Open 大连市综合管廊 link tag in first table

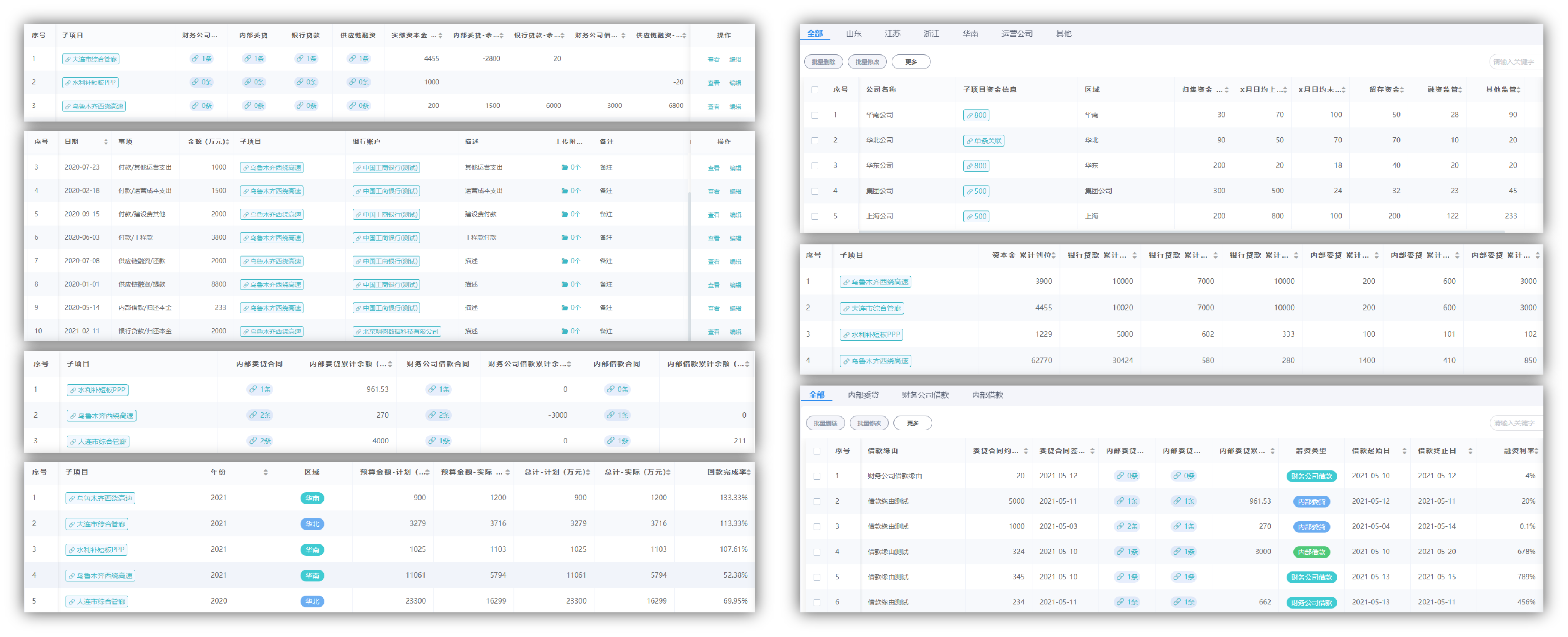(90, 59)
